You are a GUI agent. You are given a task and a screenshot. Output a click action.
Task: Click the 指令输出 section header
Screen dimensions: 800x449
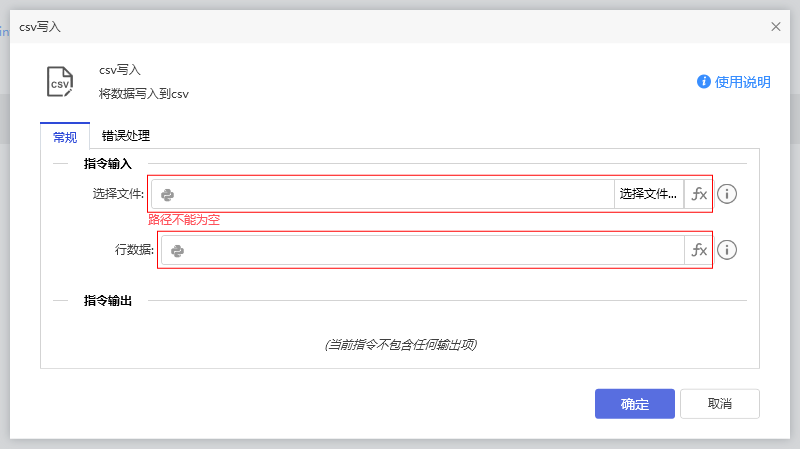(115, 300)
